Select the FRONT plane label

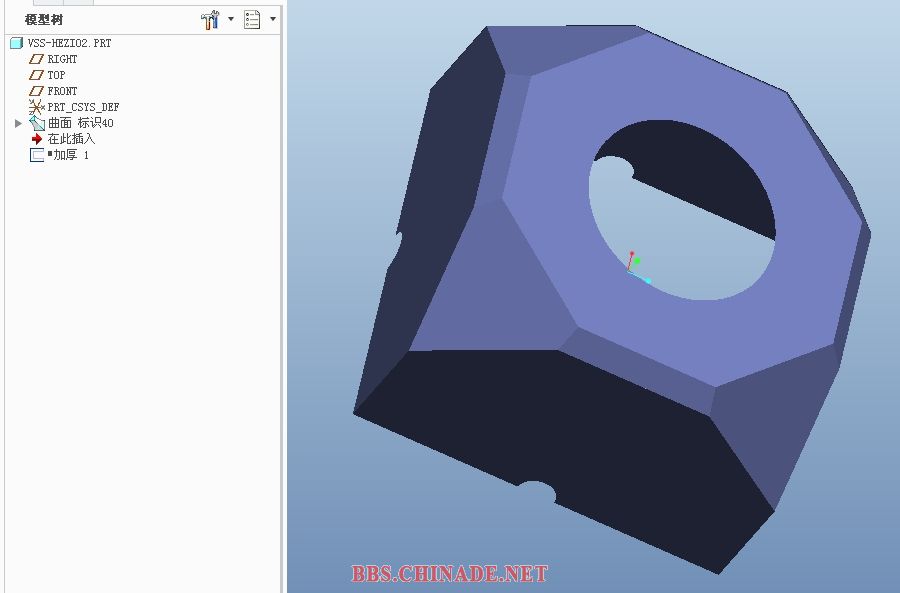pyautogui.click(x=62, y=91)
